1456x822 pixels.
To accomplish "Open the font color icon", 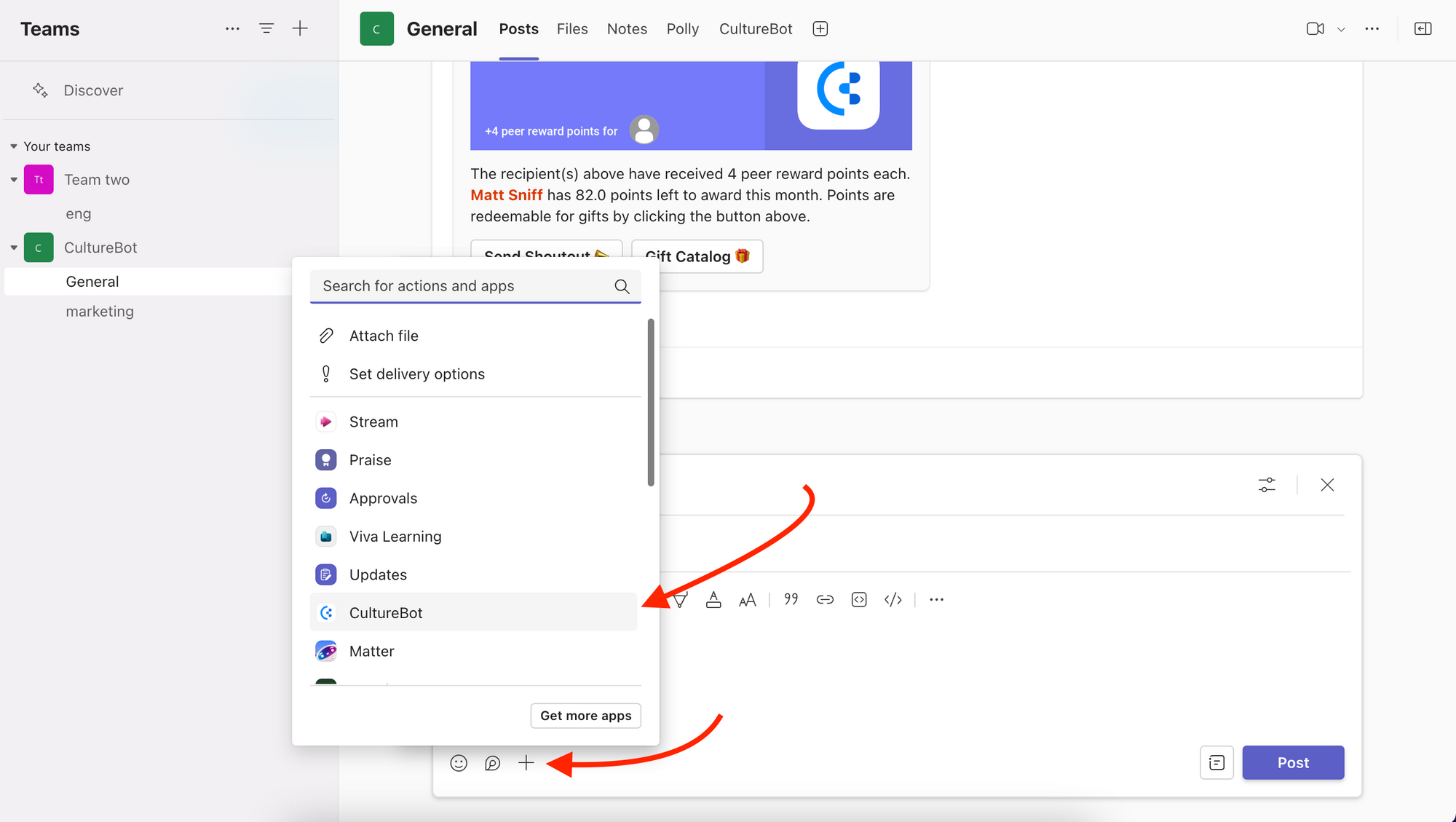I will [x=713, y=600].
